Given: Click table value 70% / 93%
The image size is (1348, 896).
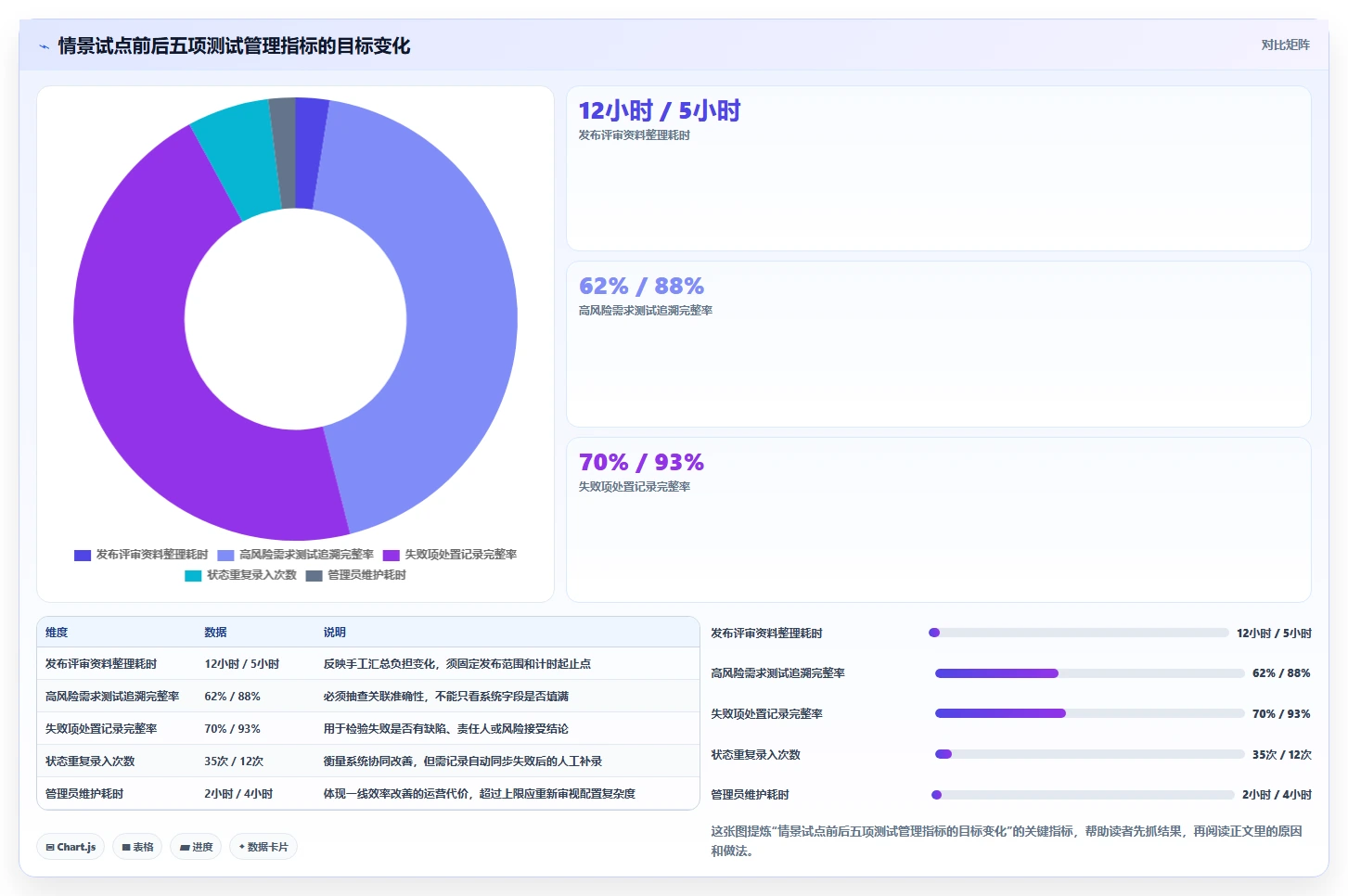Looking at the screenshot, I should pyautogui.click(x=232, y=729).
